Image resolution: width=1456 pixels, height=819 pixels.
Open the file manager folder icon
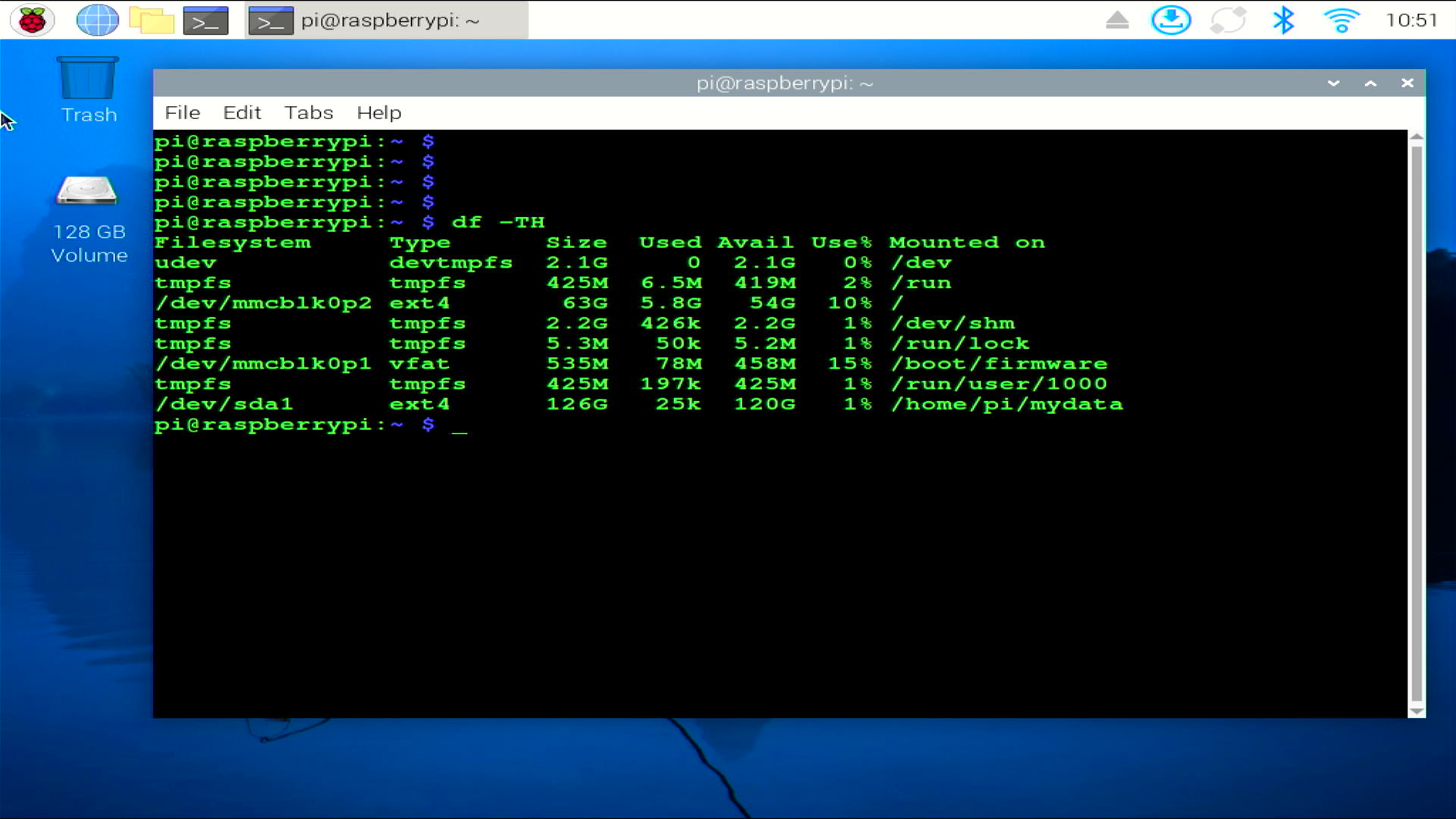(x=152, y=20)
